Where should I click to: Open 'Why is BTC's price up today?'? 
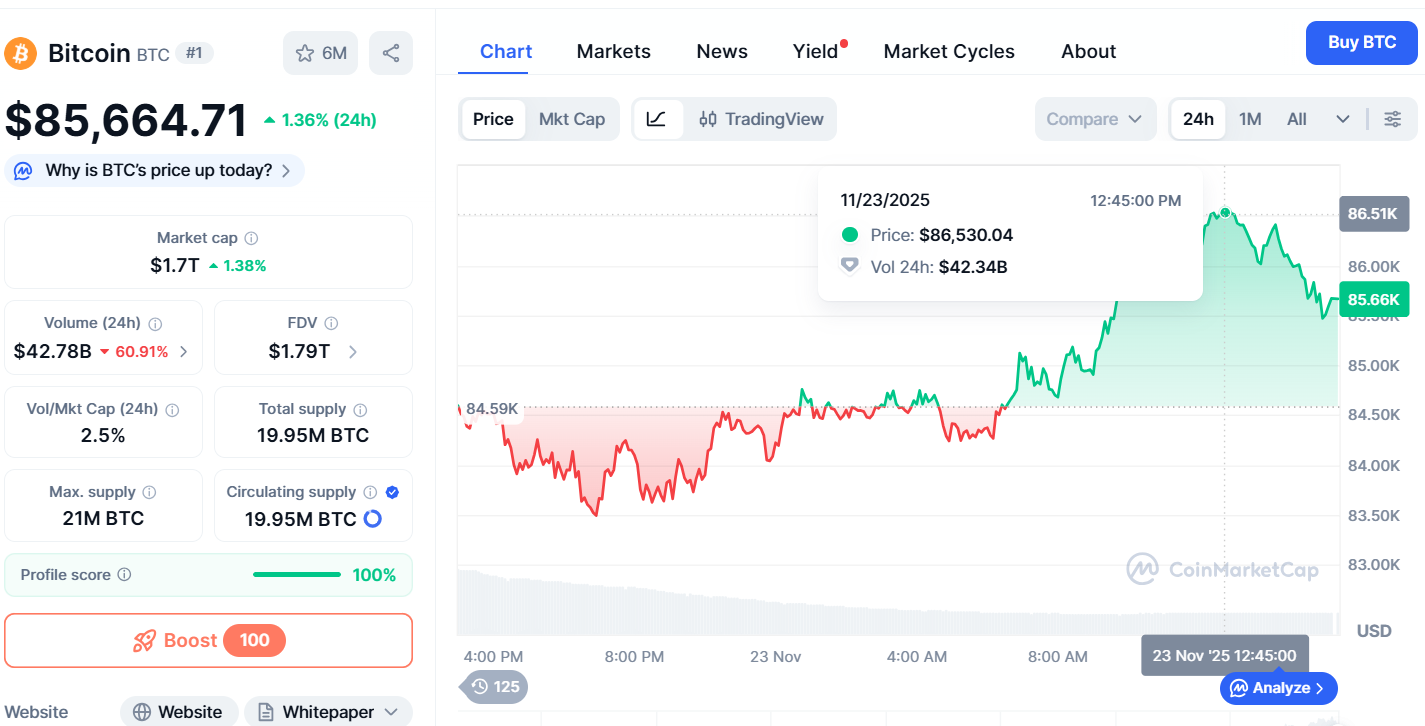point(154,171)
